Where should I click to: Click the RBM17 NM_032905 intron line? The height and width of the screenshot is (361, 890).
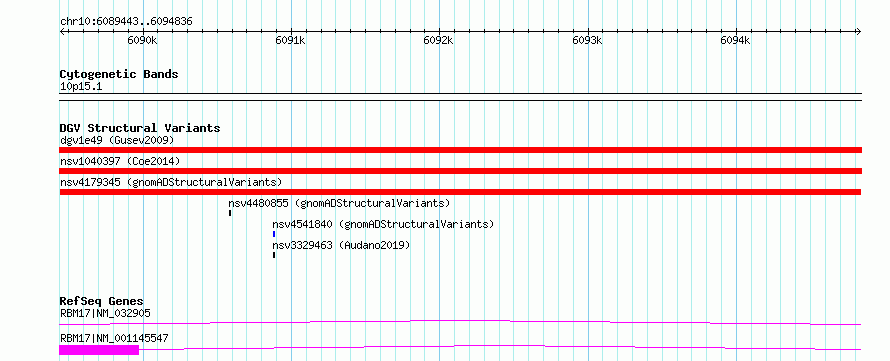click(x=460, y=322)
